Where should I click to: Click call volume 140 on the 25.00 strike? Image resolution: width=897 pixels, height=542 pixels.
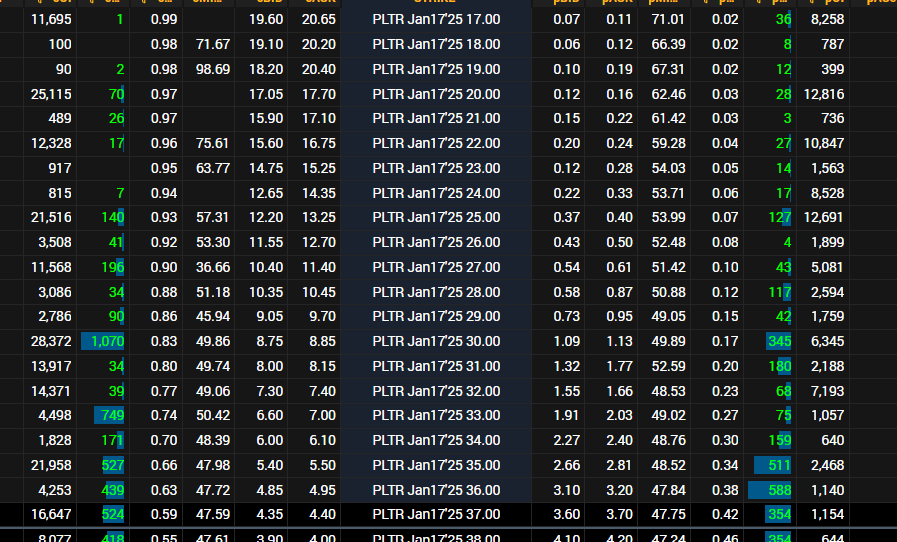click(x=113, y=217)
